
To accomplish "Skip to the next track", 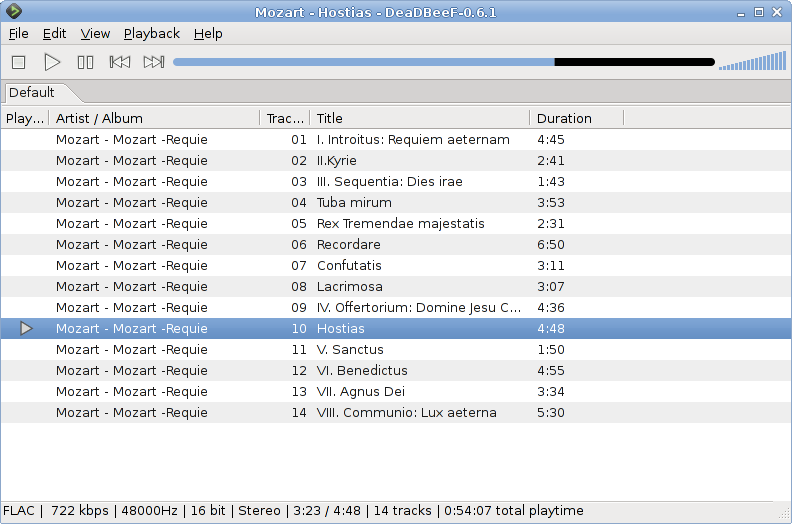I will tap(154, 62).
